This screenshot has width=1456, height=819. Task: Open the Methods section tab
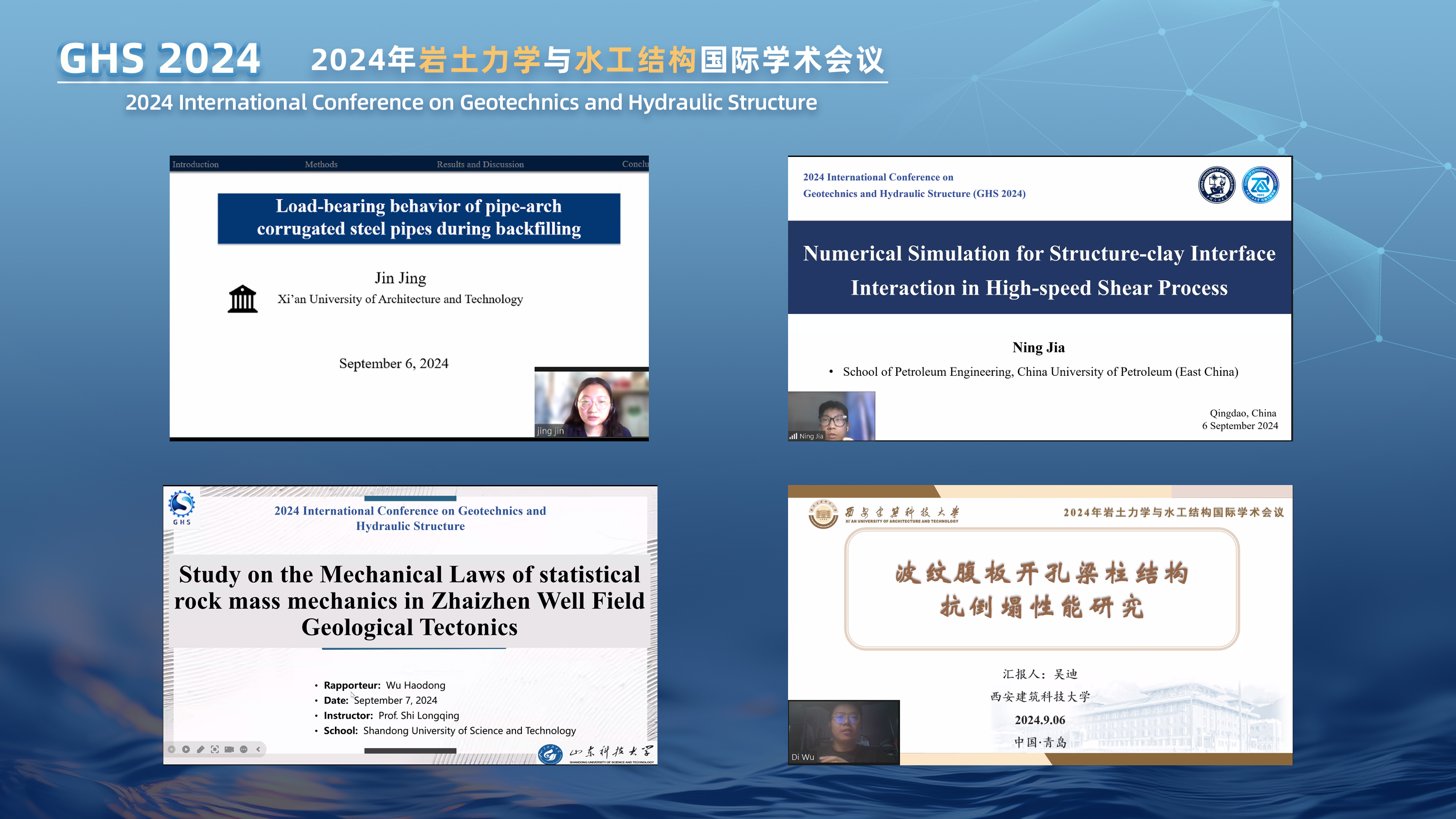321,164
